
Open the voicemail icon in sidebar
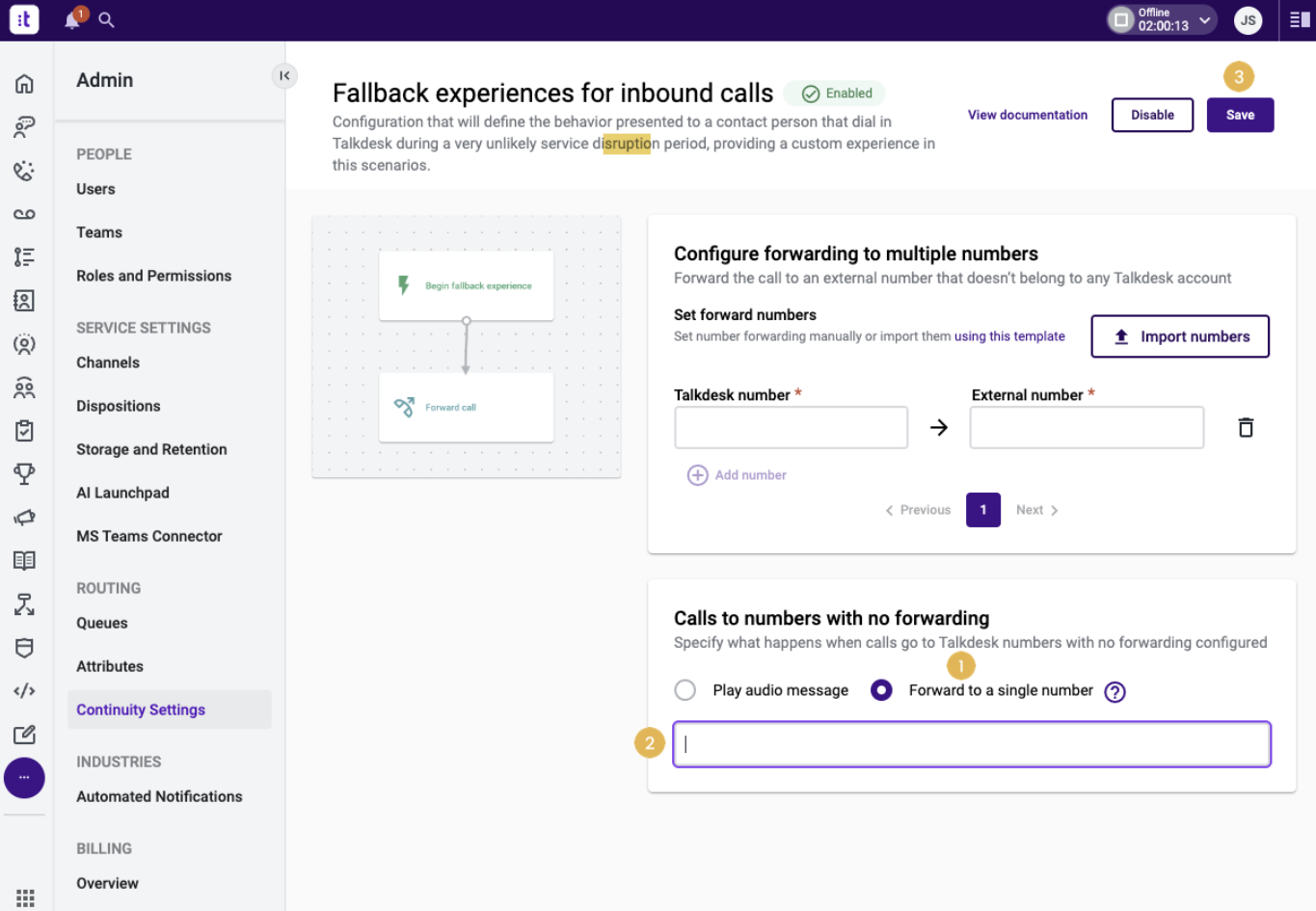(24, 214)
